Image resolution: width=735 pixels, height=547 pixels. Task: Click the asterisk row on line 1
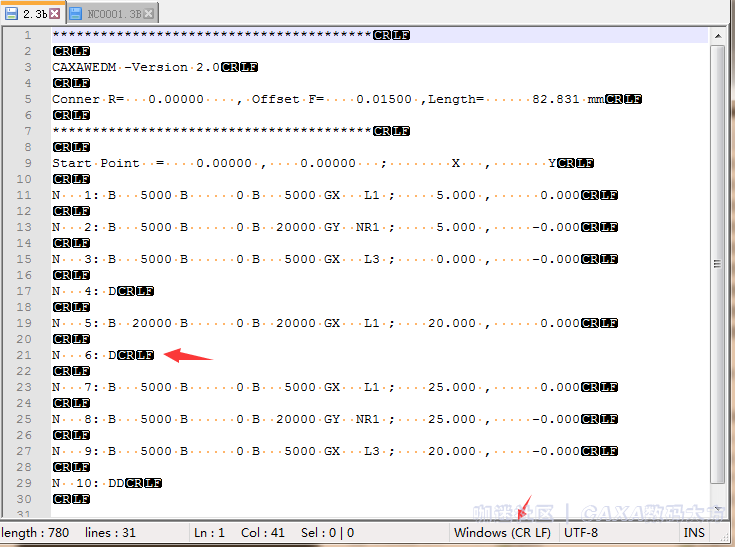[212, 34]
